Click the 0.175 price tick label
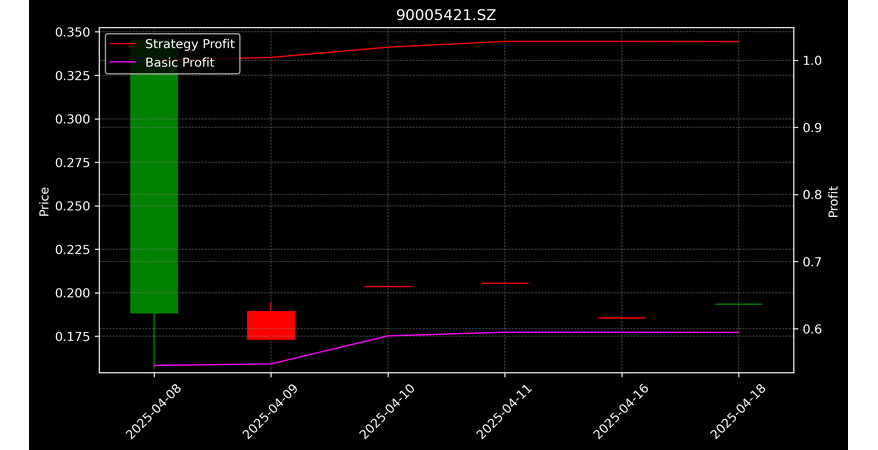878x450 pixels. pyautogui.click(x=72, y=336)
